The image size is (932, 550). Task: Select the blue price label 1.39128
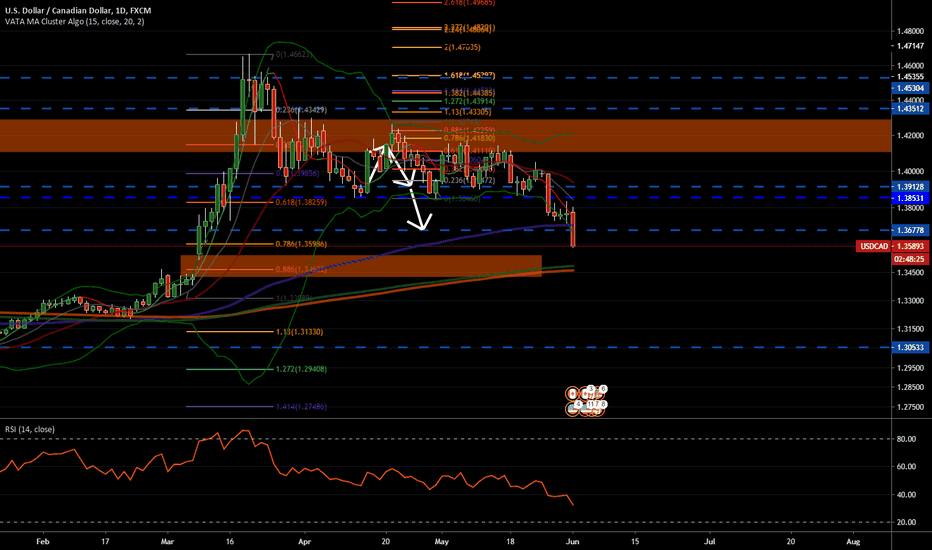[x=910, y=187]
